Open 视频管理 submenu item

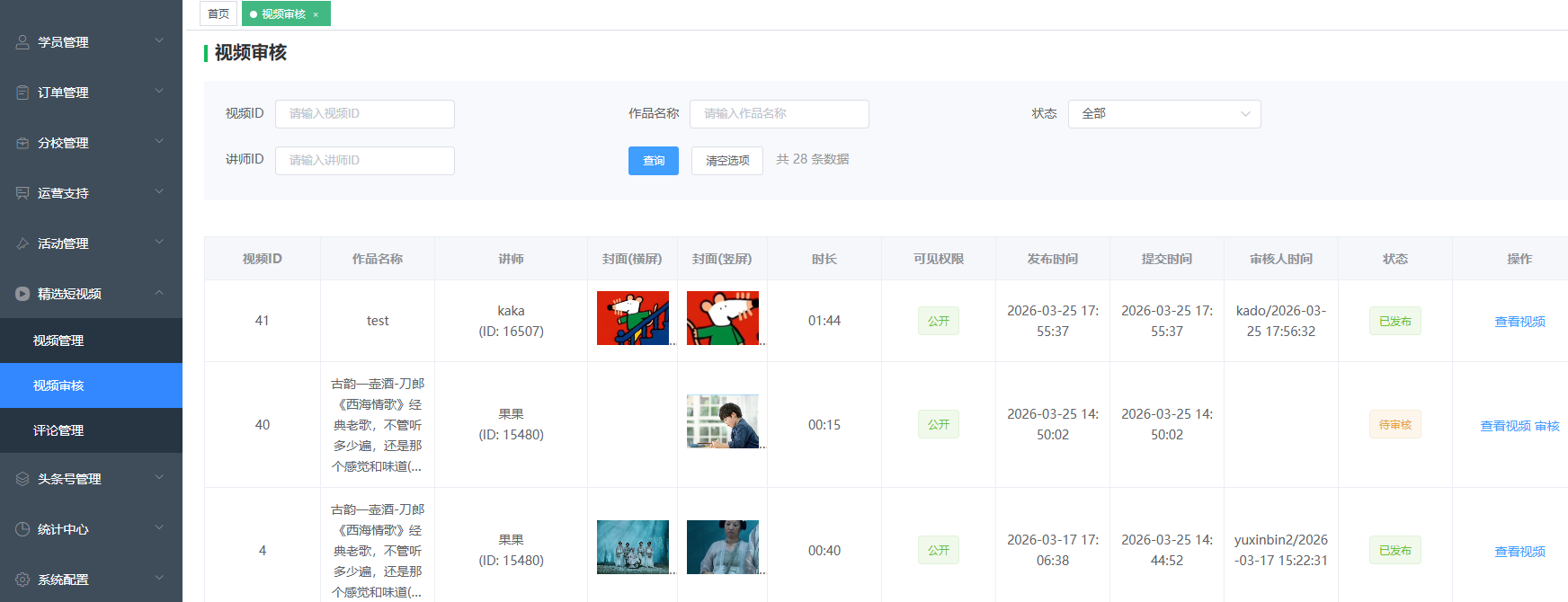(x=58, y=341)
